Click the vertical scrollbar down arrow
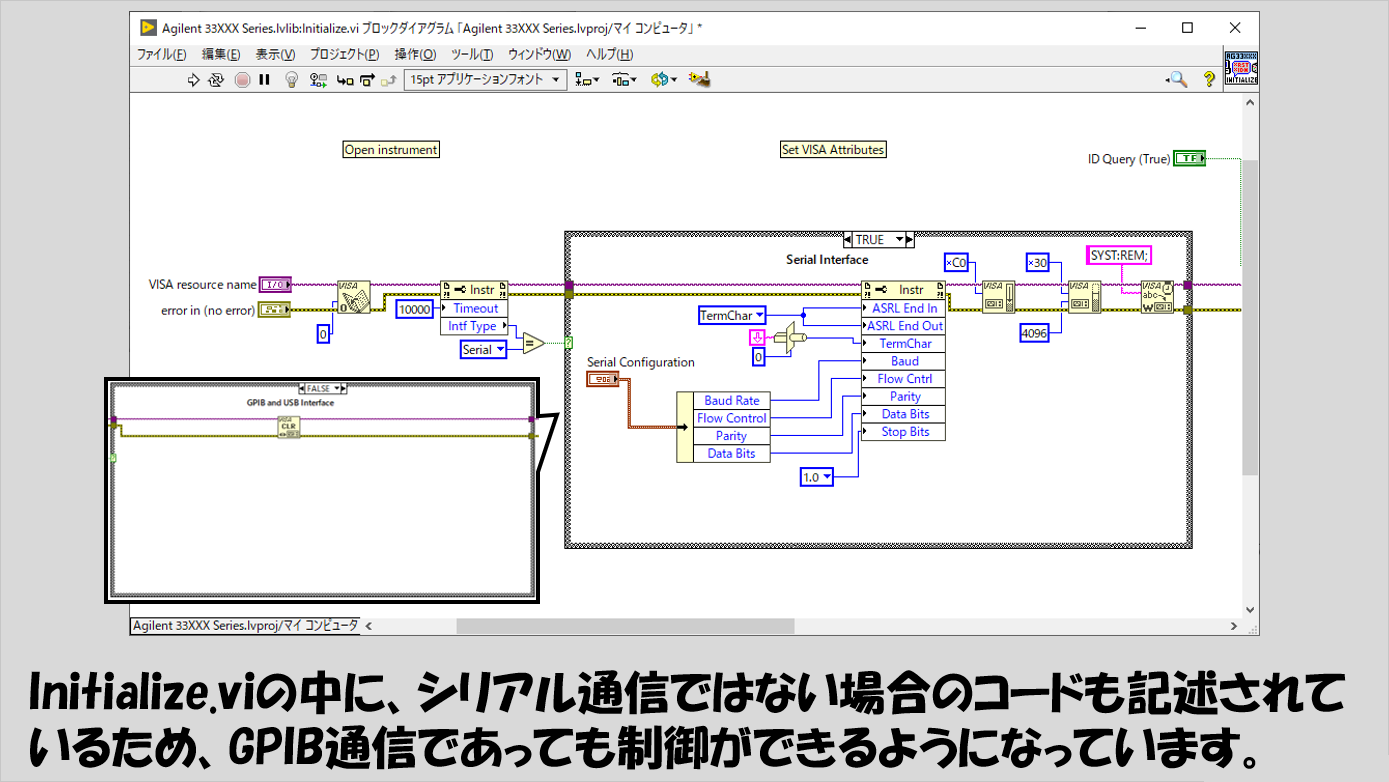Image resolution: width=1389 pixels, height=782 pixels. pyautogui.click(x=1250, y=609)
